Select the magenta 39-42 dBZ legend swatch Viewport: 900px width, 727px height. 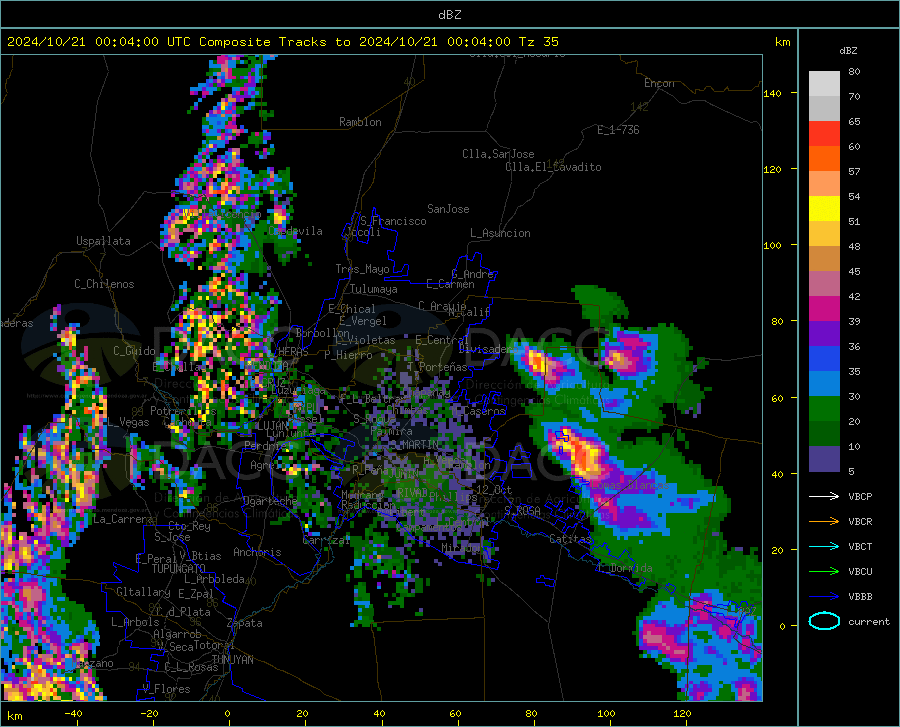point(824,309)
